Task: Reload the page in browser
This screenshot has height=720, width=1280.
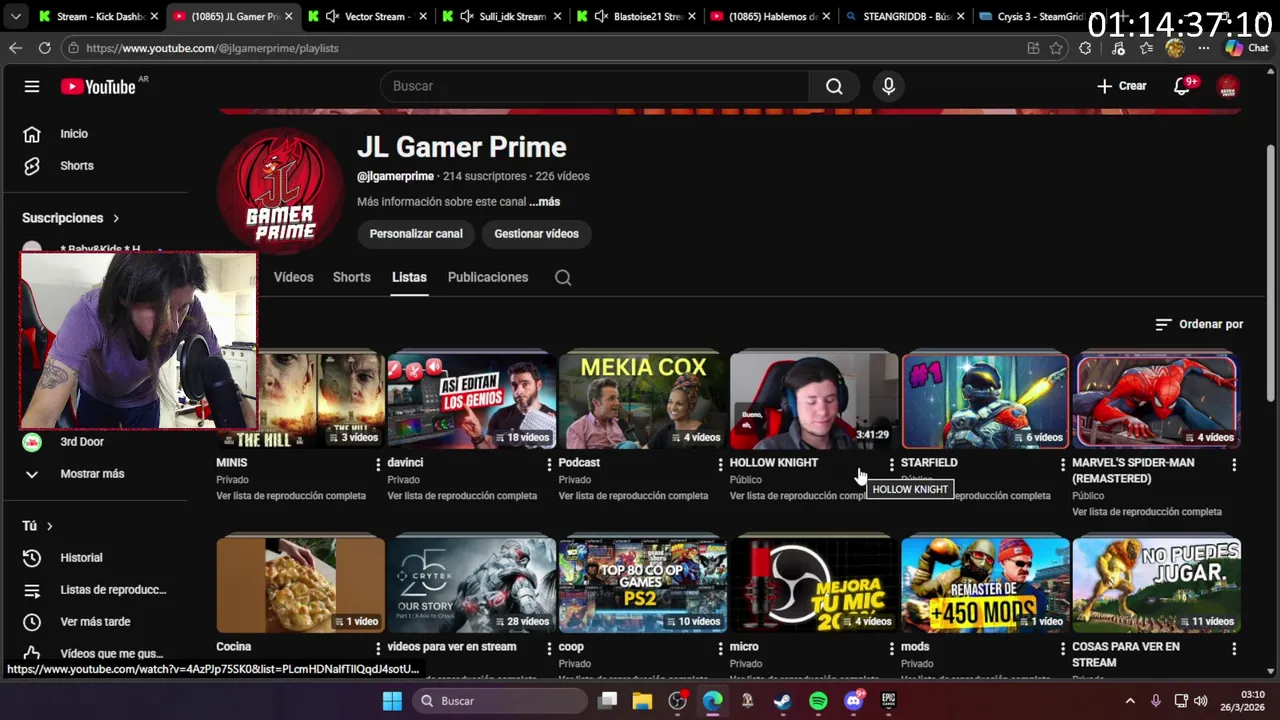Action: [x=44, y=48]
